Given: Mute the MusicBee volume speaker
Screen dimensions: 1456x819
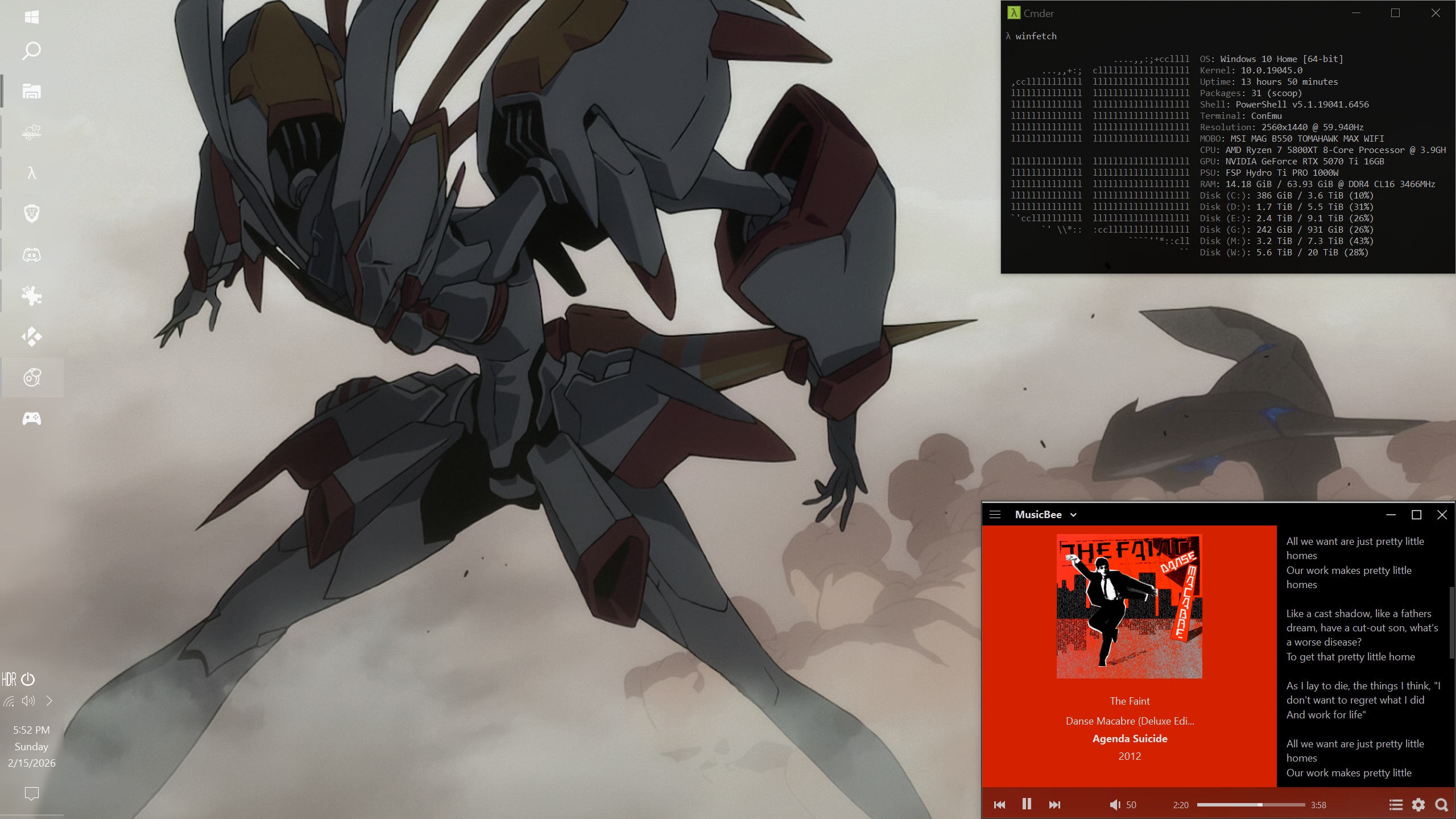Looking at the screenshot, I should coord(1115,805).
